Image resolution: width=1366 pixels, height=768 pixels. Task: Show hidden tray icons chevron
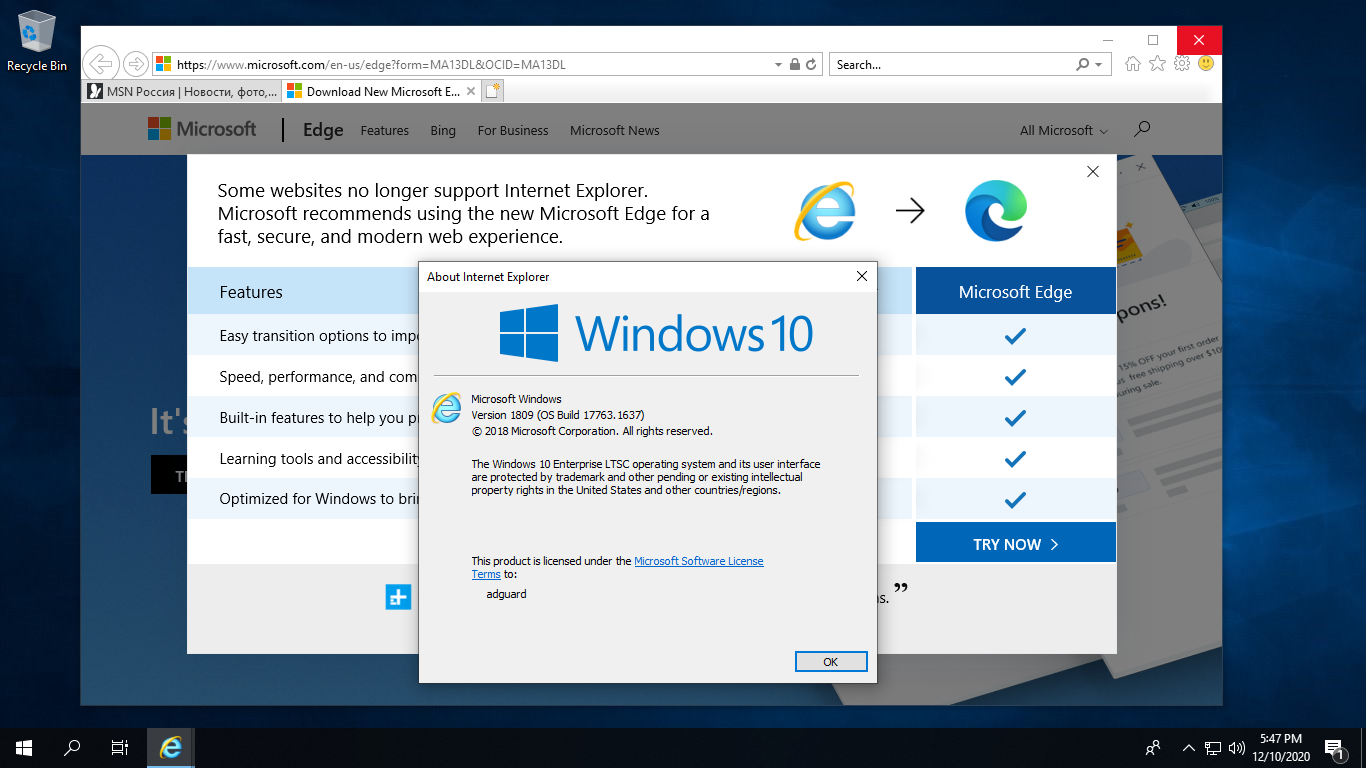pyautogui.click(x=1188, y=747)
